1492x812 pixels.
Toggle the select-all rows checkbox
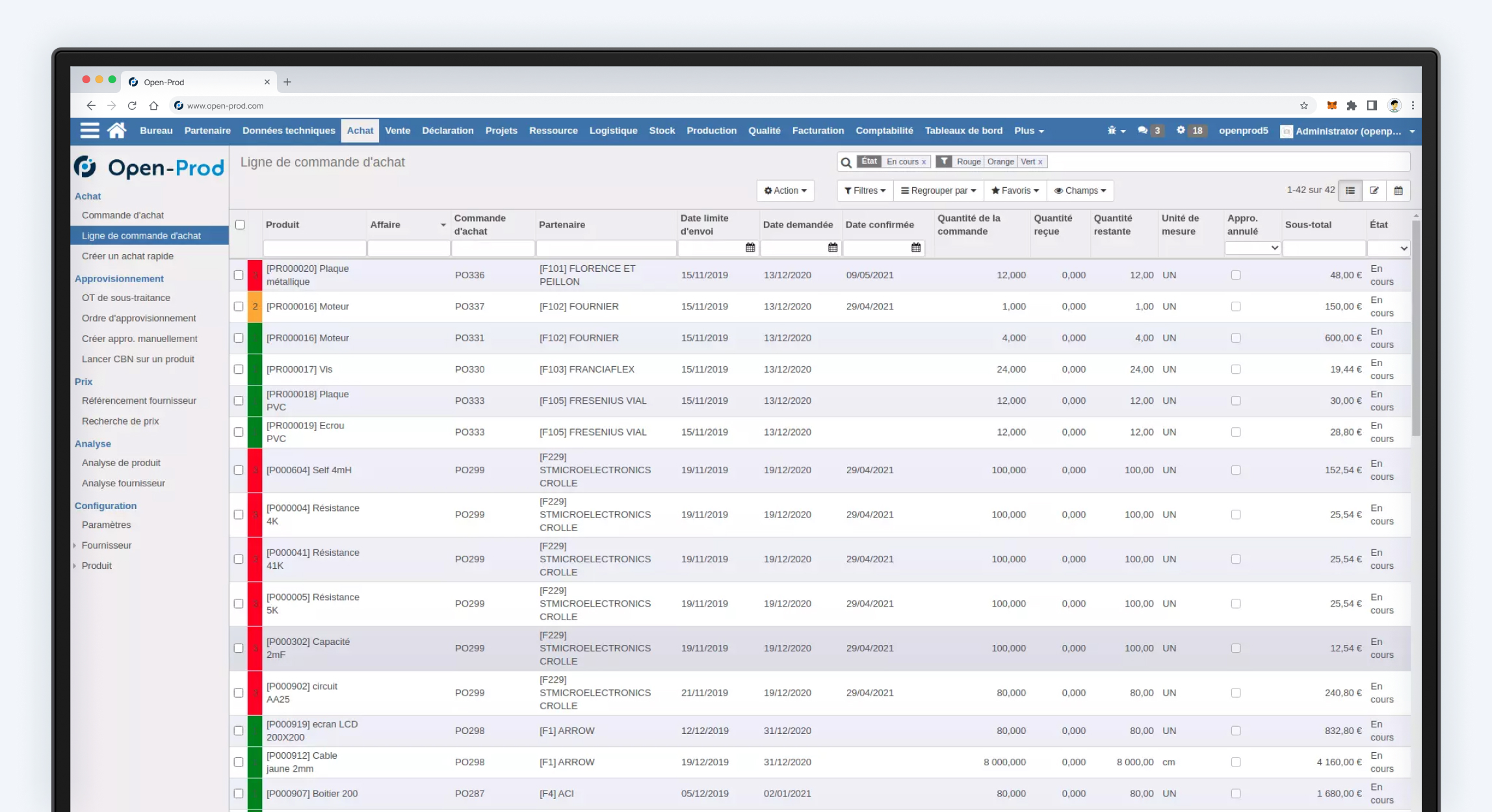(240, 224)
